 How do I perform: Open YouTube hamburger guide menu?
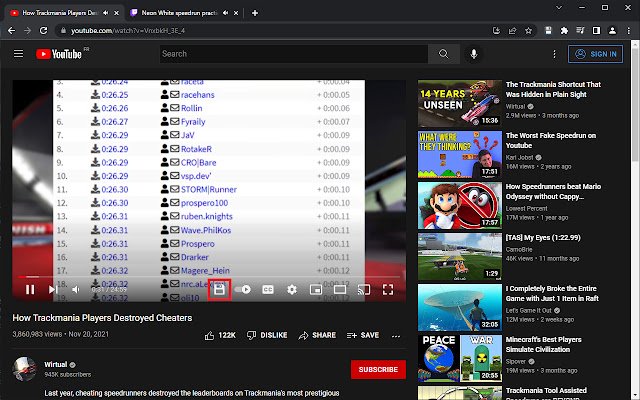click(18, 53)
